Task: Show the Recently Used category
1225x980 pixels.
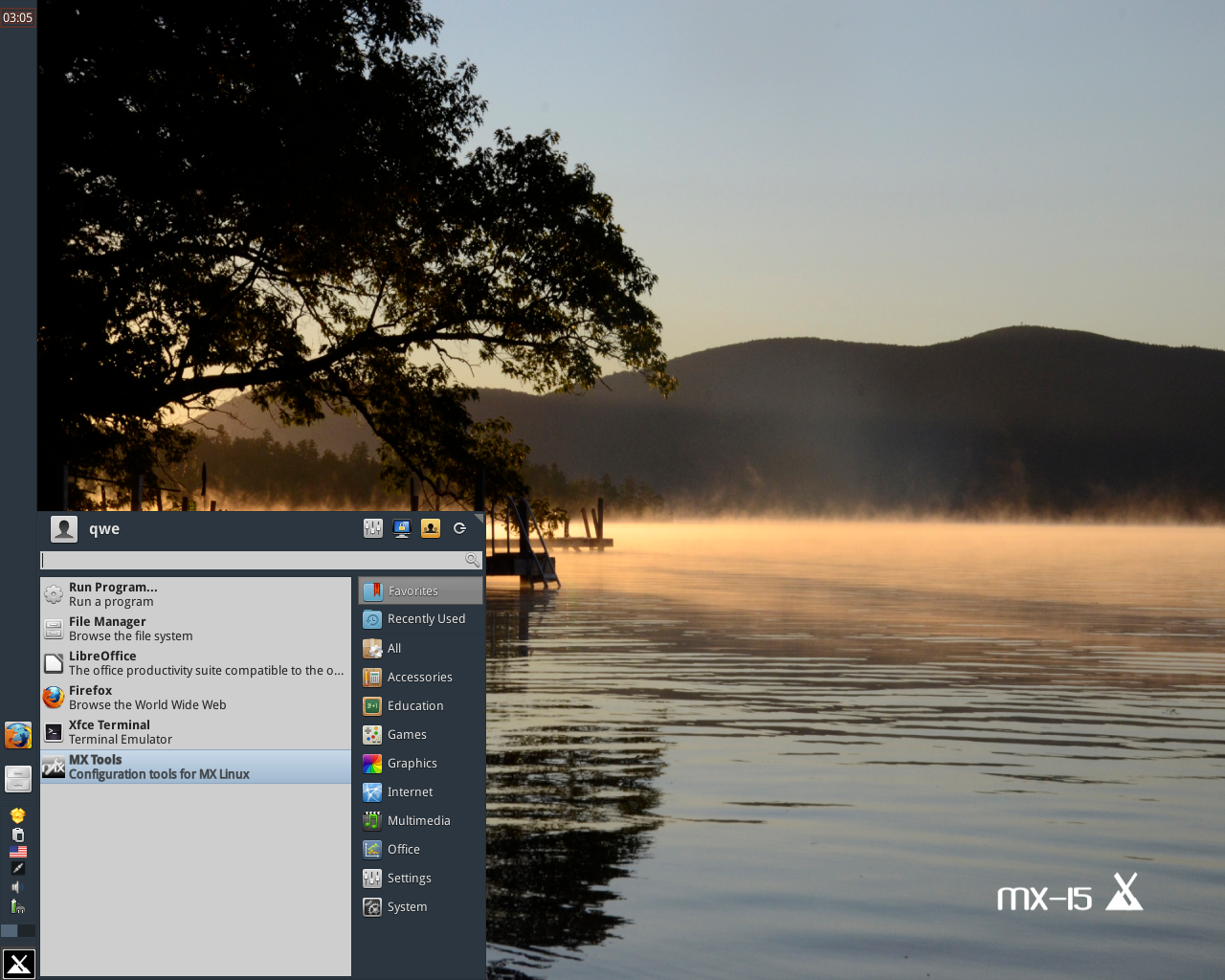Action: point(421,619)
